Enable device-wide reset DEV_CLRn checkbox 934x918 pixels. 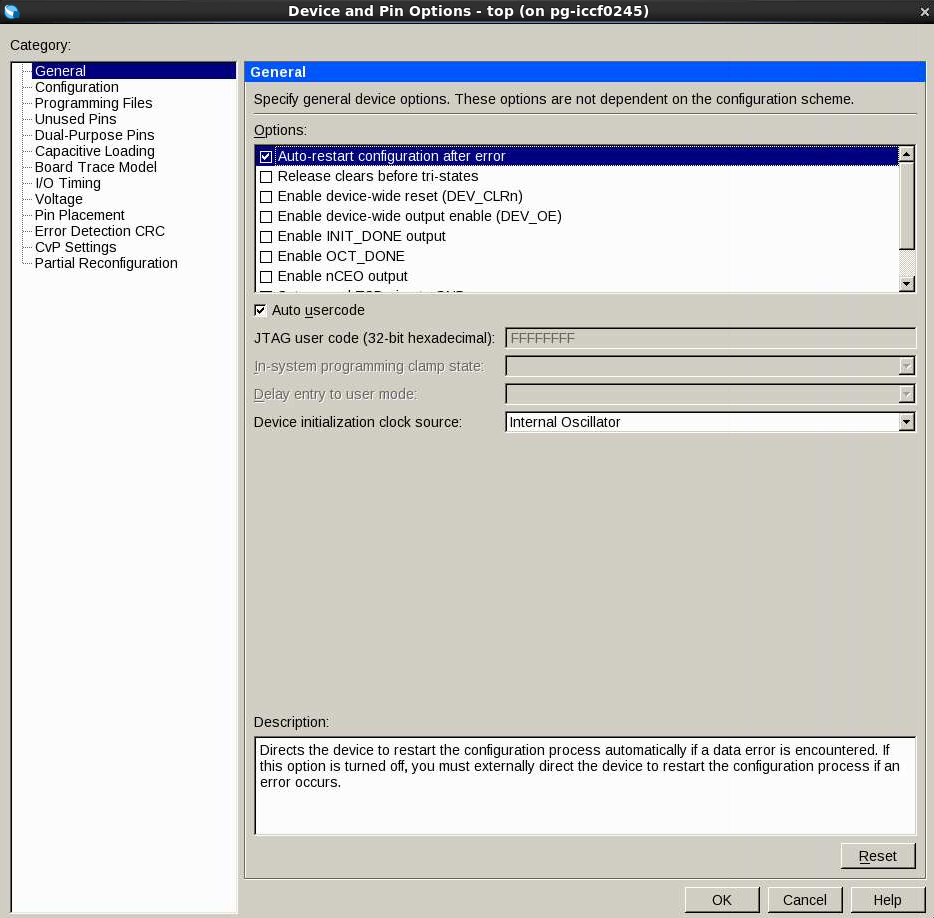[266, 197]
